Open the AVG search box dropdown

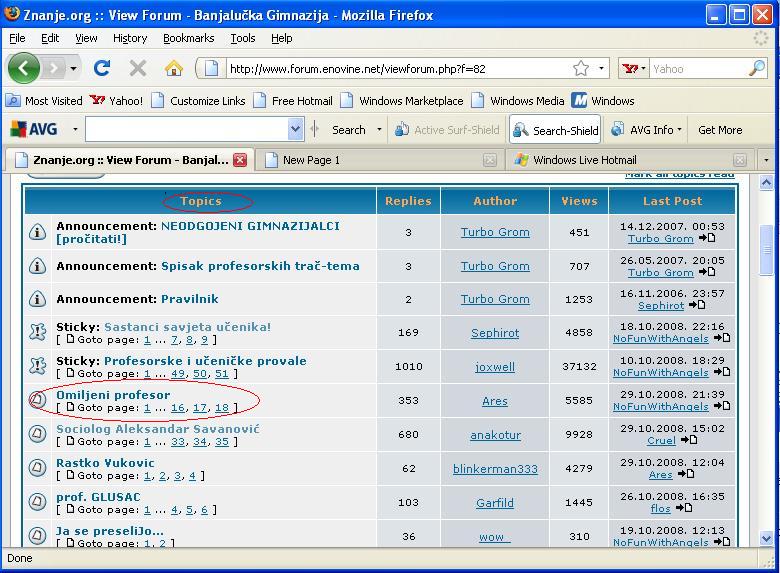click(295, 130)
